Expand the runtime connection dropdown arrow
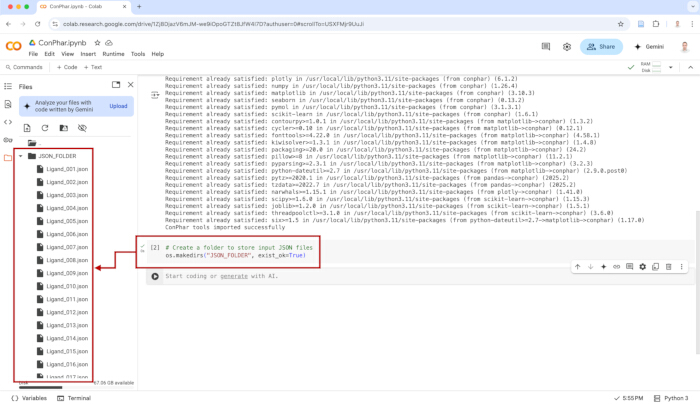700x404 pixels. [671, 67]
